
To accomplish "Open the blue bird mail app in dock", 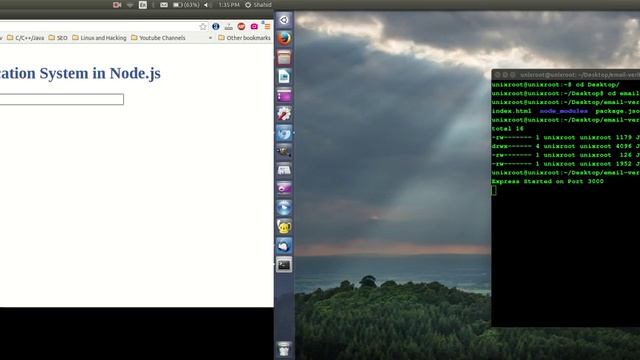I will pos(284,246).
